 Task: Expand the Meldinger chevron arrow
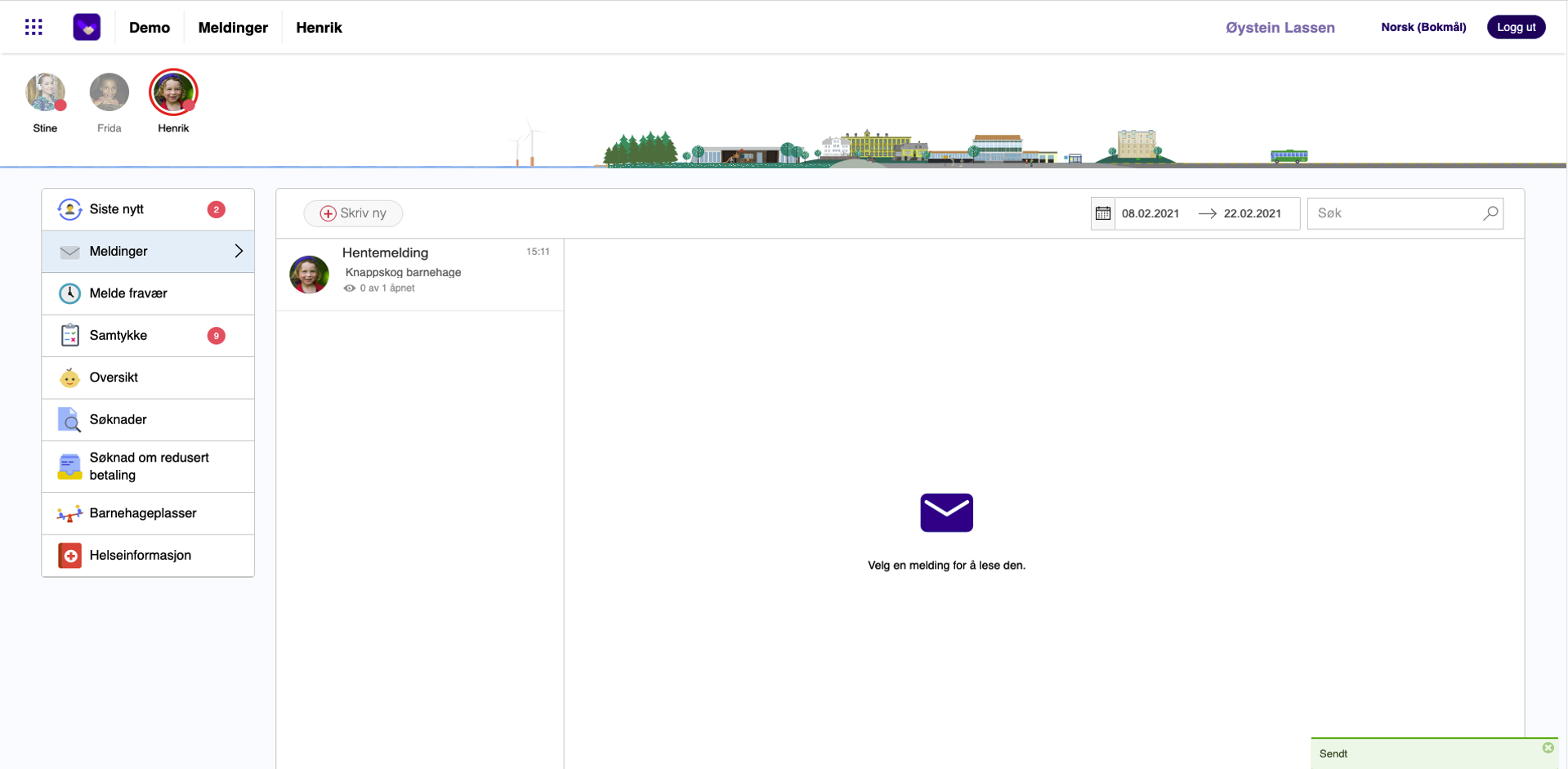239,252
